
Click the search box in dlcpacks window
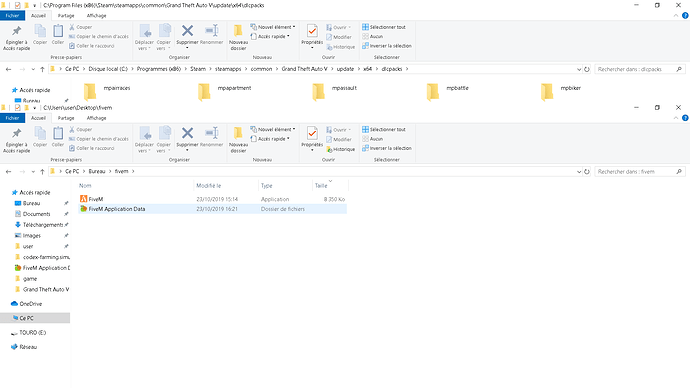tap(639, 69)
